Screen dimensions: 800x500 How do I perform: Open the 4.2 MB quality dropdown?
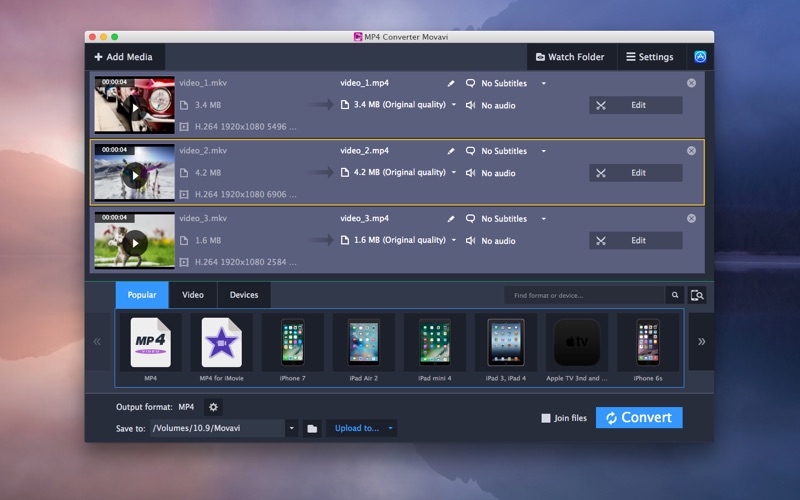point(454,172)
